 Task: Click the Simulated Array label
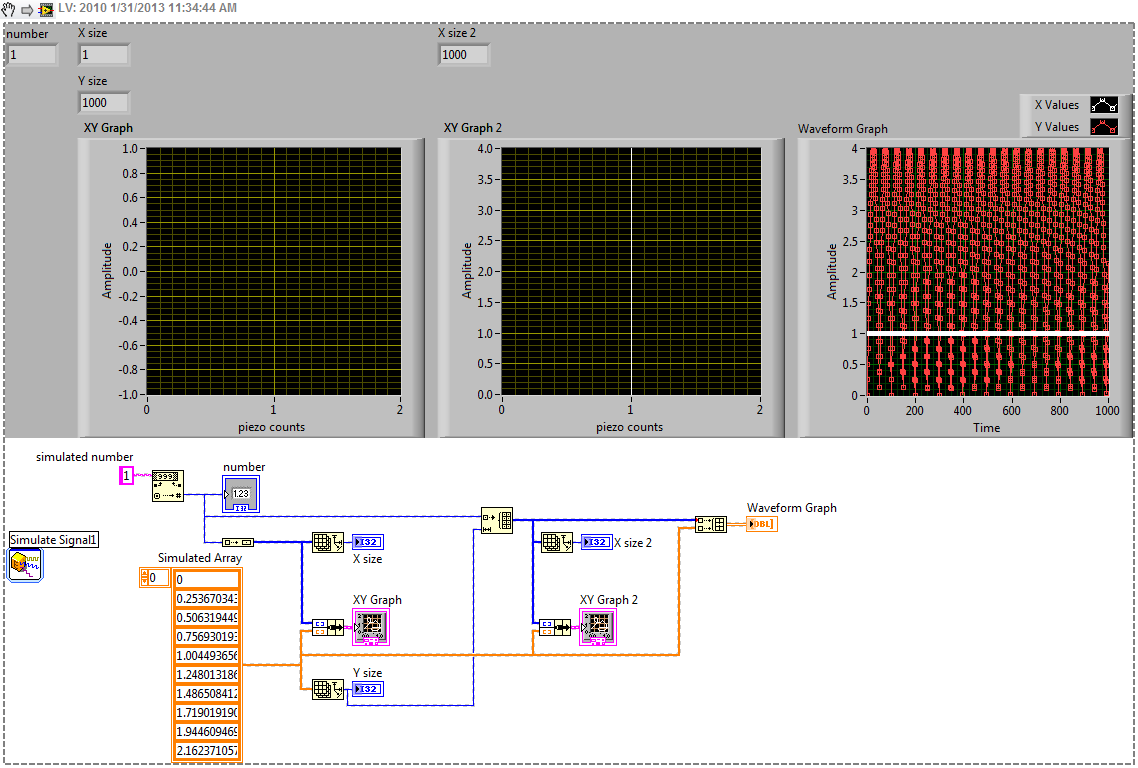click(x=200, y=557)
